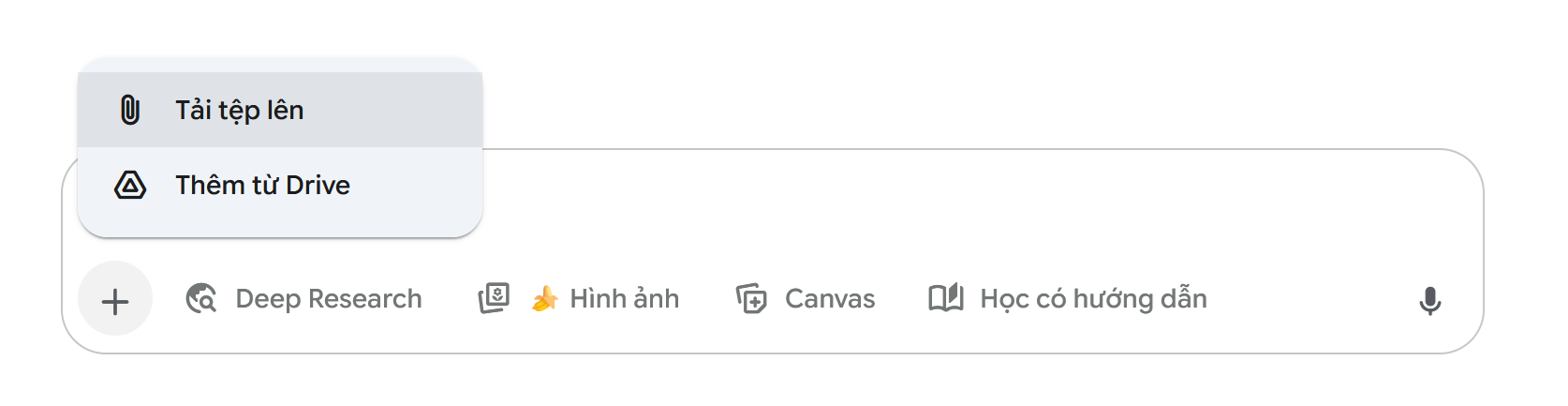Click the open book guided learning icon

(x=946, y=298)
